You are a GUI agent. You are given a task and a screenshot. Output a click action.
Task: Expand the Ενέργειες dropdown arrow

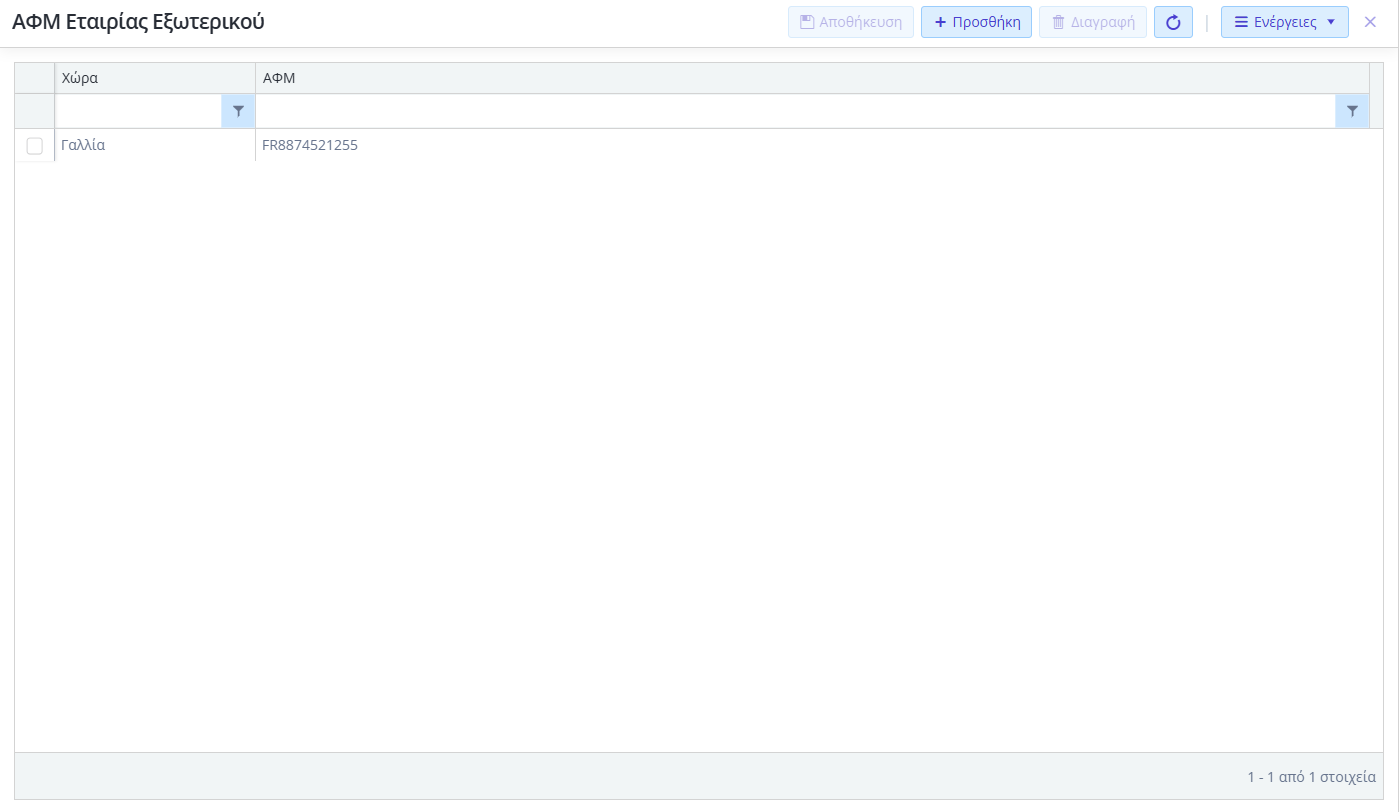tap(1330, 22)
